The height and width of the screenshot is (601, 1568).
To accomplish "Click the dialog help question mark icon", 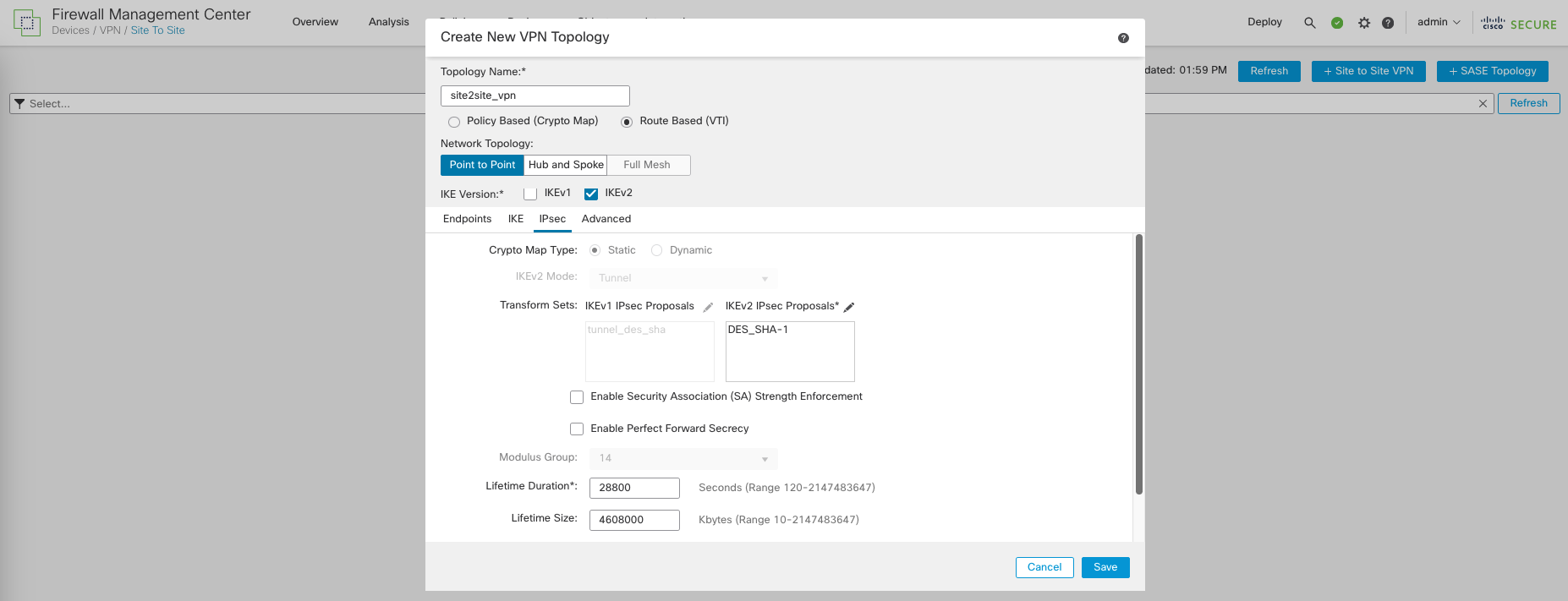I will (1123, 38).
